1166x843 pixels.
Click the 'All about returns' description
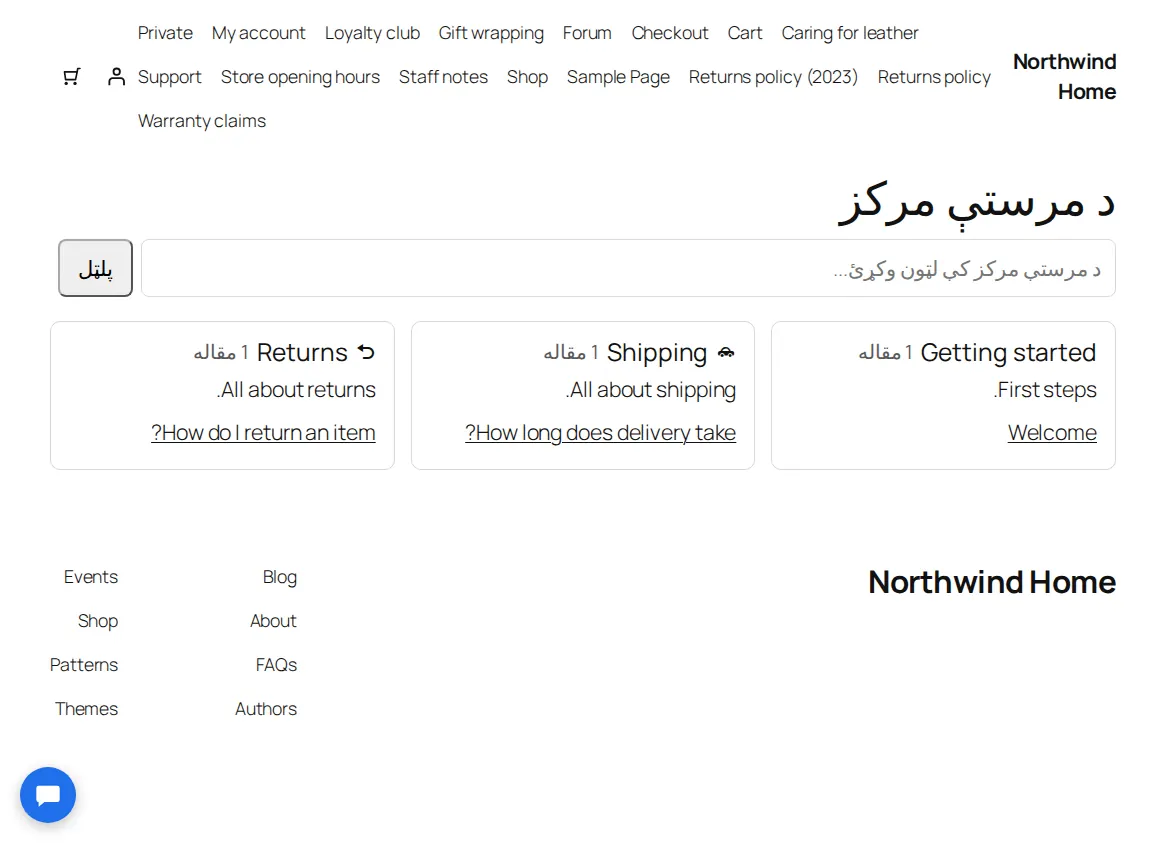click(x=296, y=390)
